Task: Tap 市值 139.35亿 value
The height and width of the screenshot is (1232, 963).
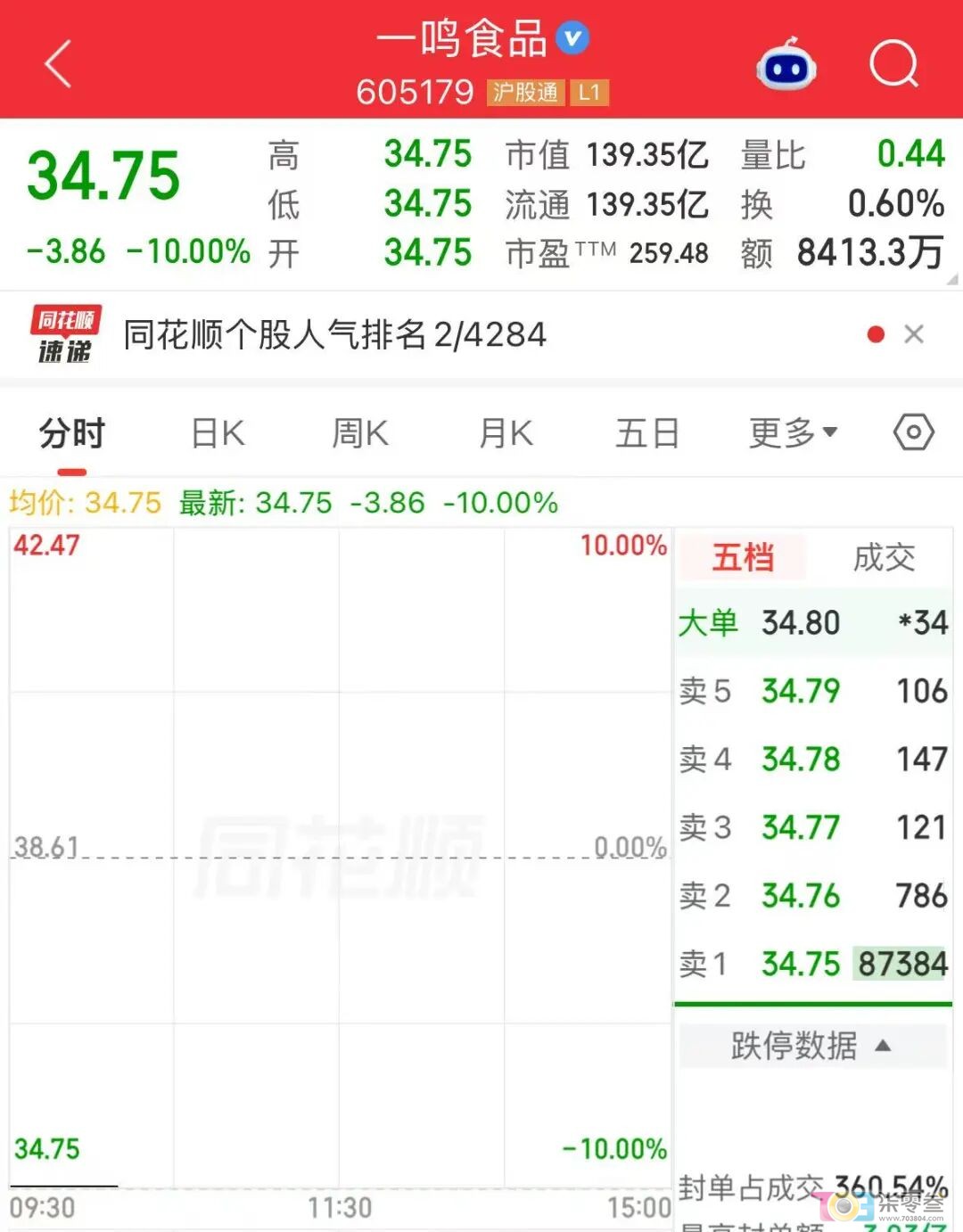Action: point(646,155)
